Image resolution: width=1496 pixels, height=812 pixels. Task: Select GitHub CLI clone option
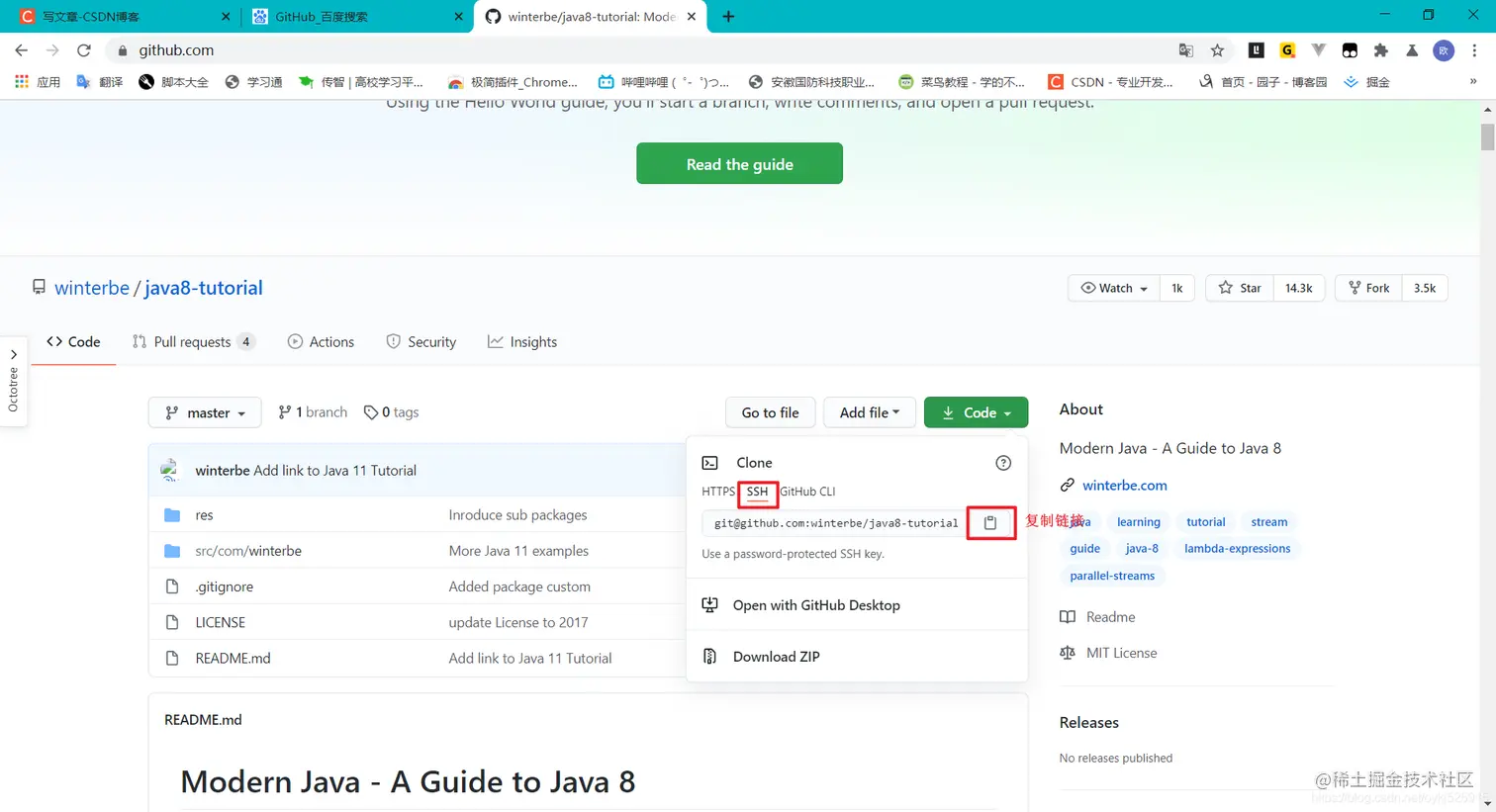click(807, 492)
